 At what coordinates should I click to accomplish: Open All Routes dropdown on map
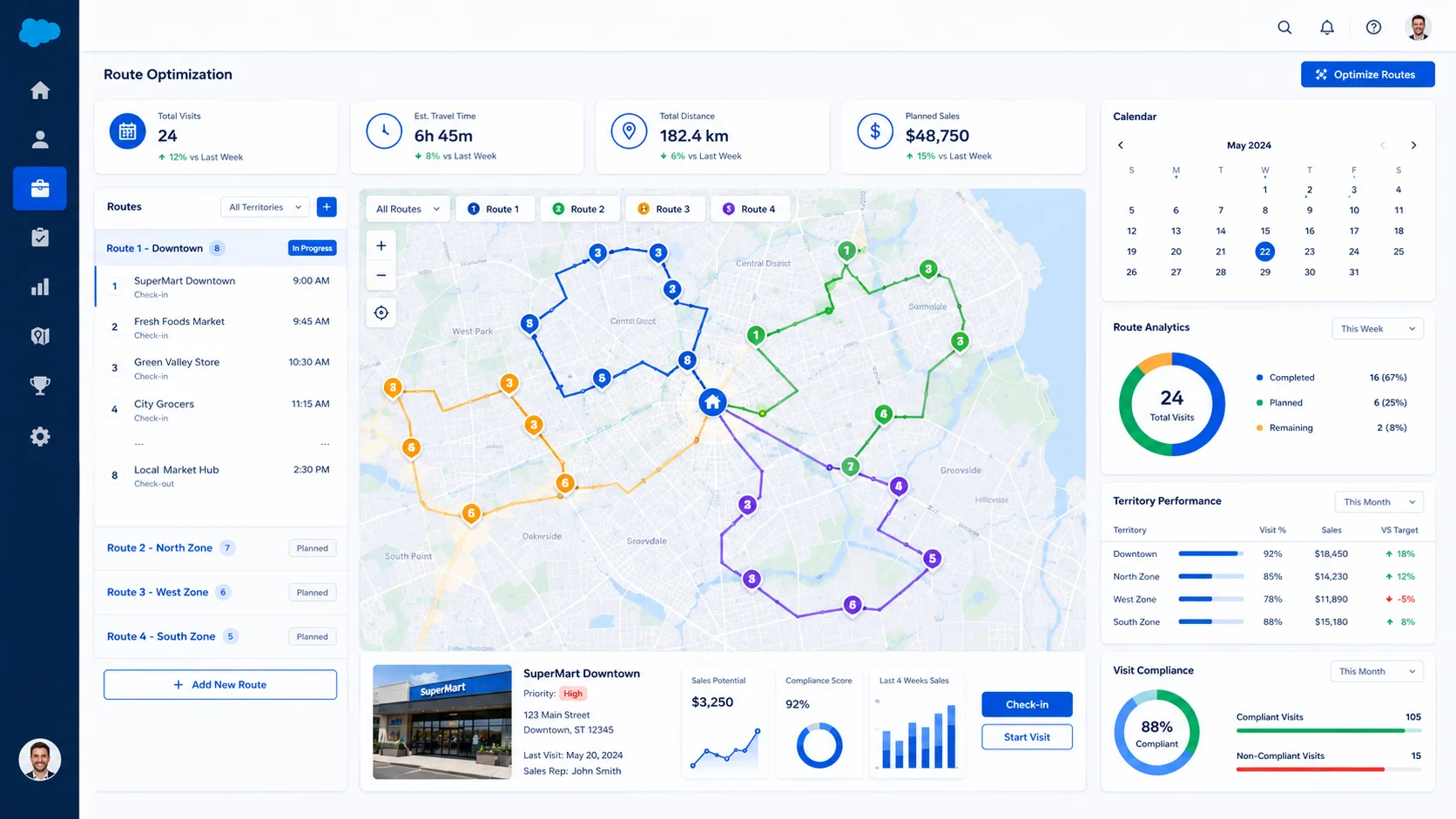tap(408, 209)
